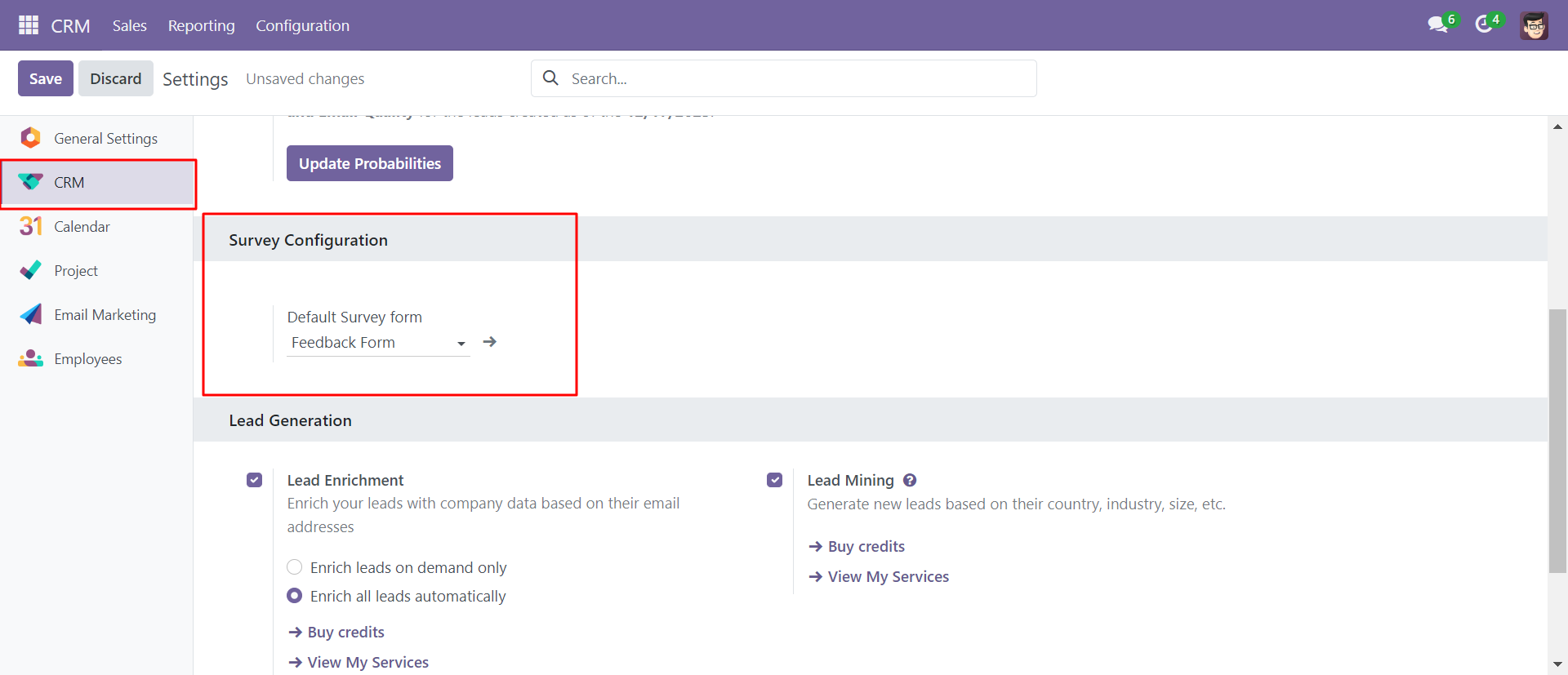Switch to Email Marketing settings tab
This screenshot has width=1568, height=675.
tap(96, 314)
